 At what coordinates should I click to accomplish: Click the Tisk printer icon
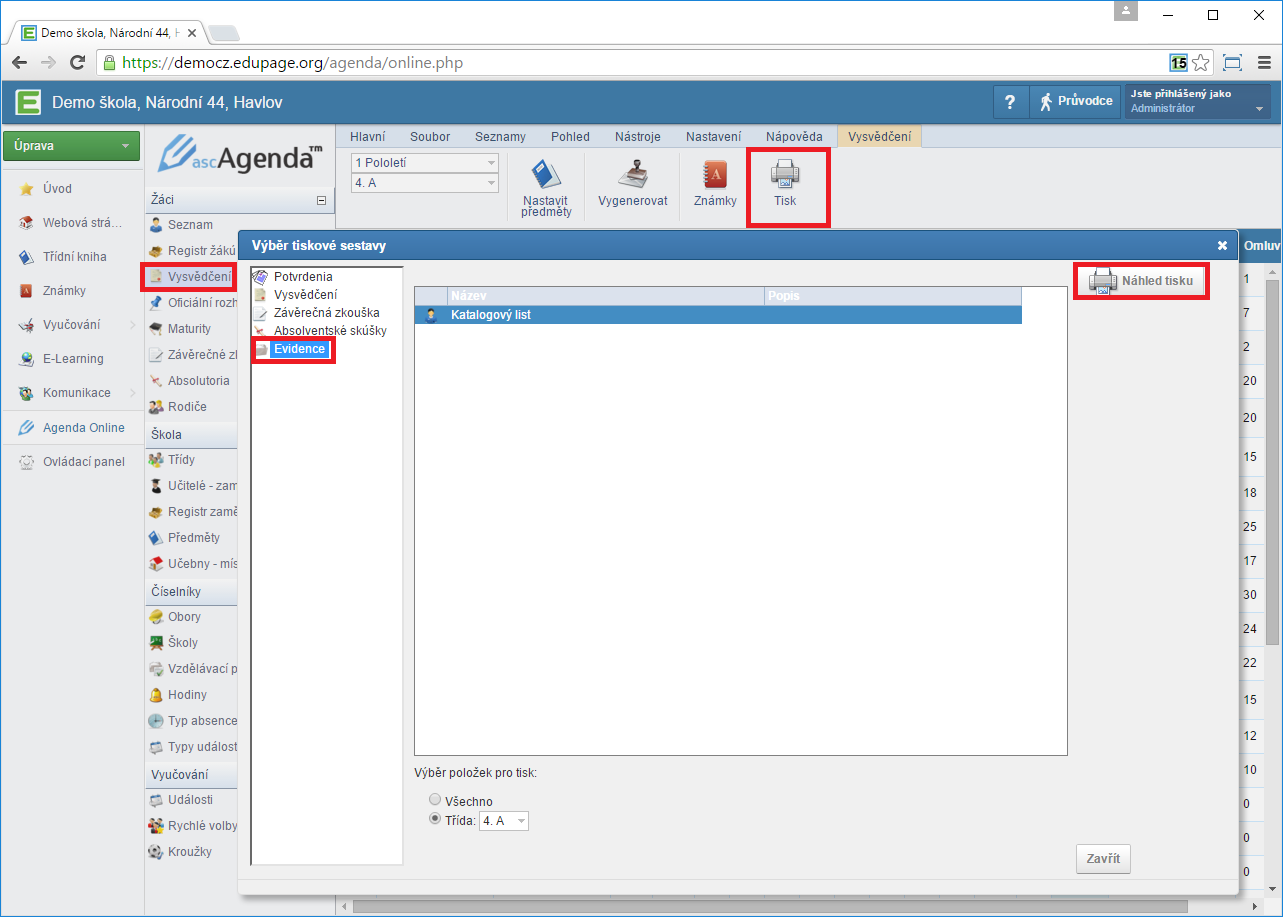pos(785,175)
